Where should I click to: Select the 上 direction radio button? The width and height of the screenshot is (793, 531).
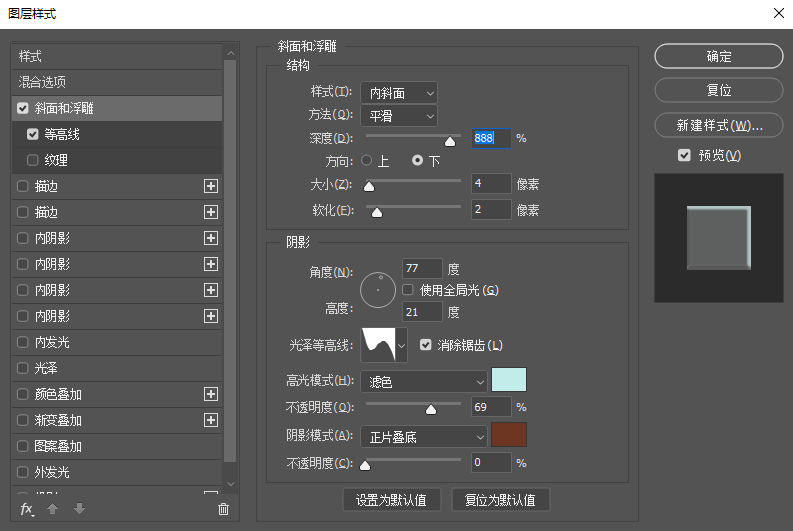point(367,160)
